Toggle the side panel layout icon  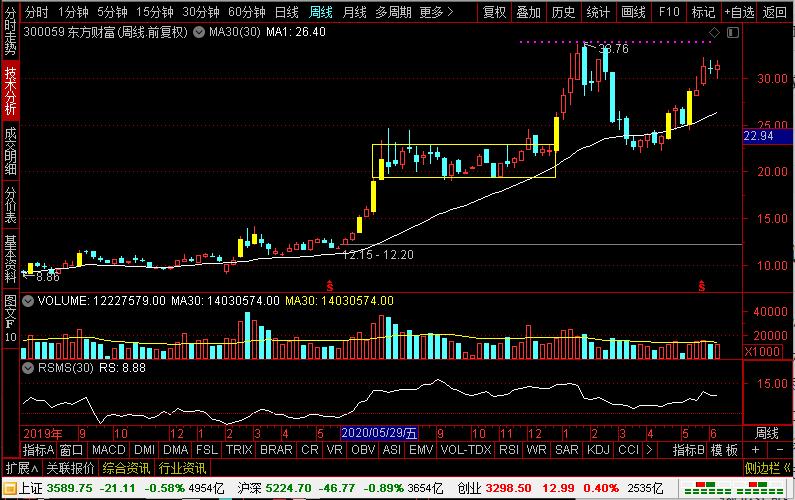point(733,33)
